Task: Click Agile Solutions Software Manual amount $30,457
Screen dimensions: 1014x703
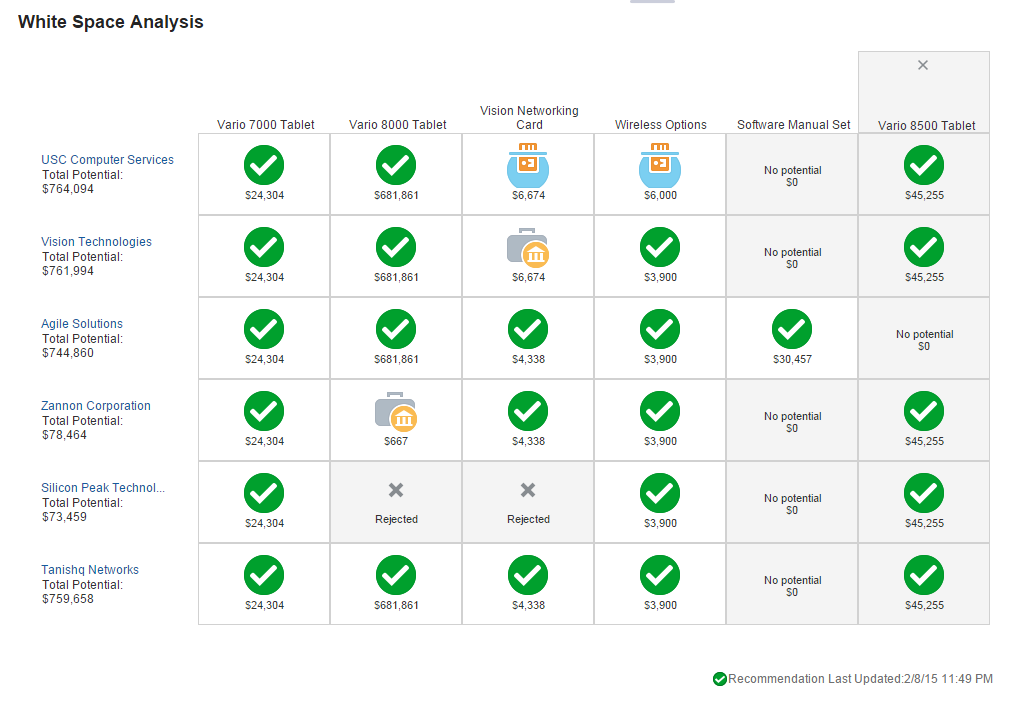Action: pos(792,360)
